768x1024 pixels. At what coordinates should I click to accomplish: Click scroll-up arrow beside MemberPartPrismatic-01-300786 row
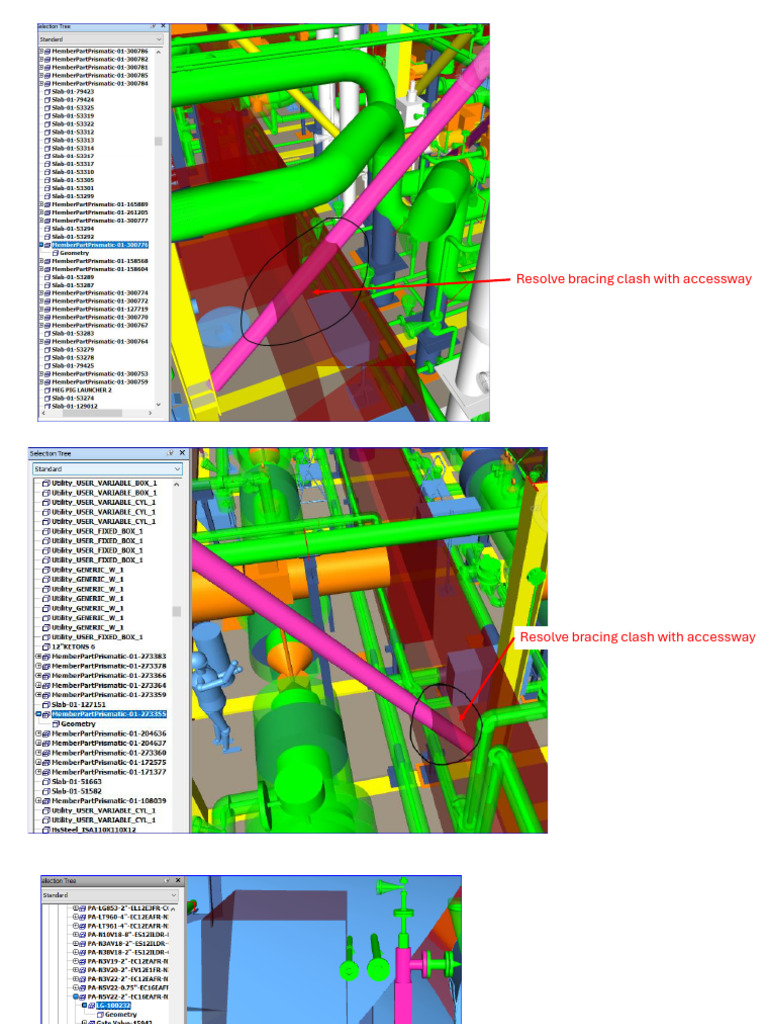[159, 51]
